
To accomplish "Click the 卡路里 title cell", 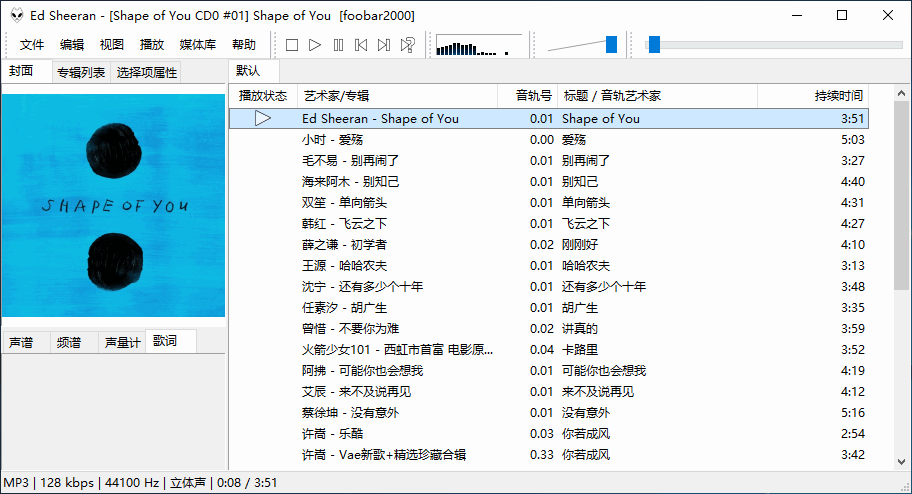I will click(x=580, y=350).
